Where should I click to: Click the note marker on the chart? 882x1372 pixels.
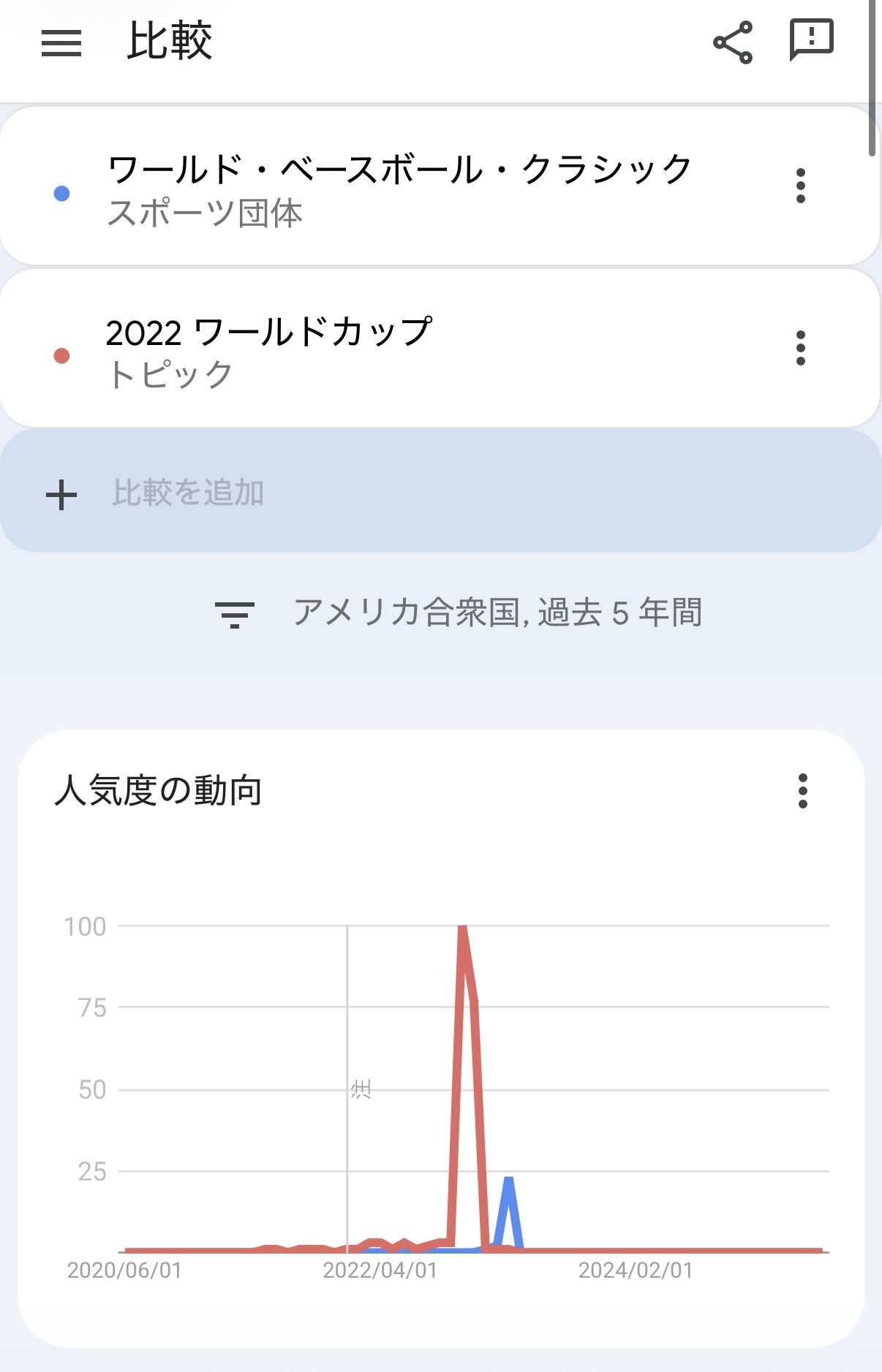pyautogui.click(x=361, y=1090)
